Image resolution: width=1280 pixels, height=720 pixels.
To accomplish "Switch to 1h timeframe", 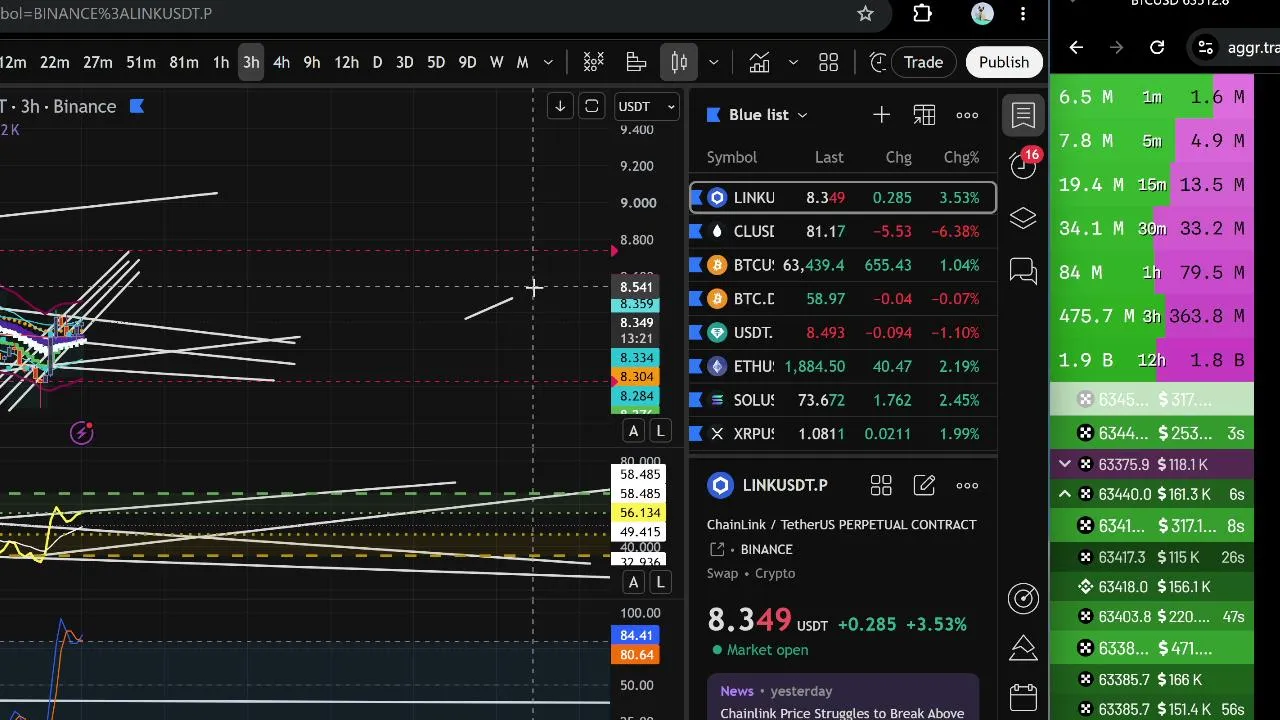I will 221,62.
